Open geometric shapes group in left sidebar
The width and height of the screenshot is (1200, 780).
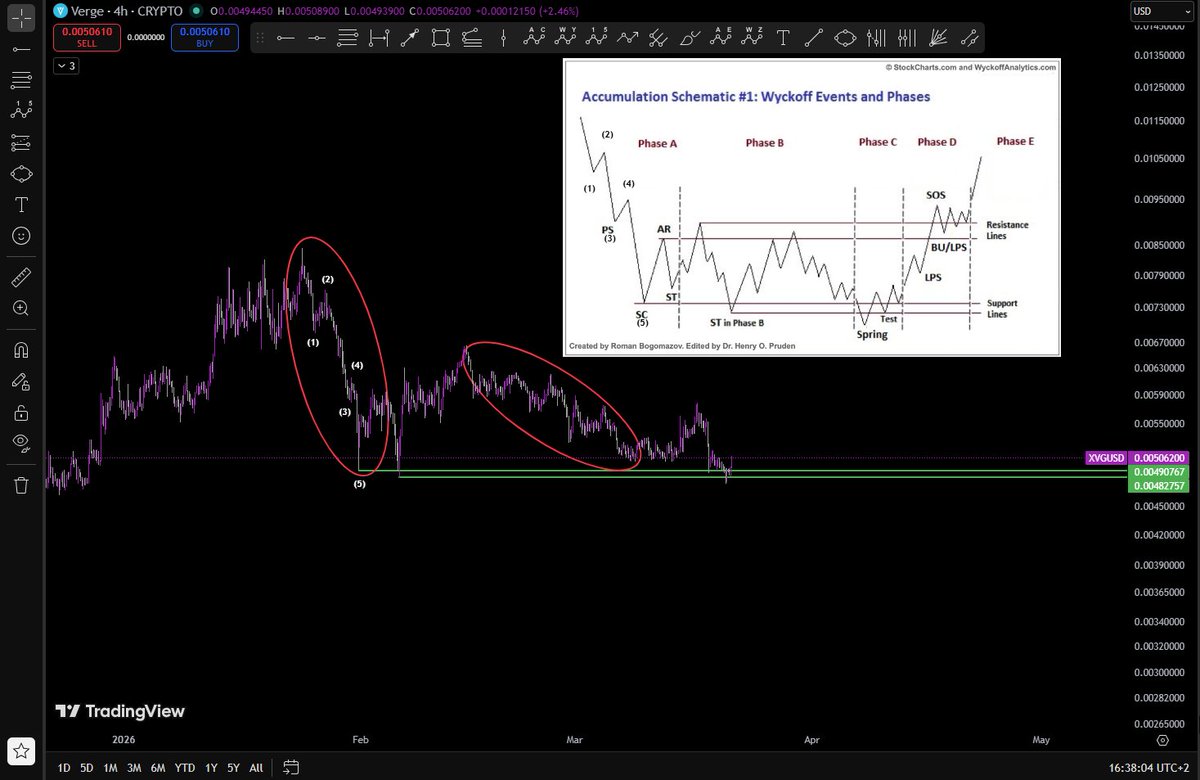20,173
